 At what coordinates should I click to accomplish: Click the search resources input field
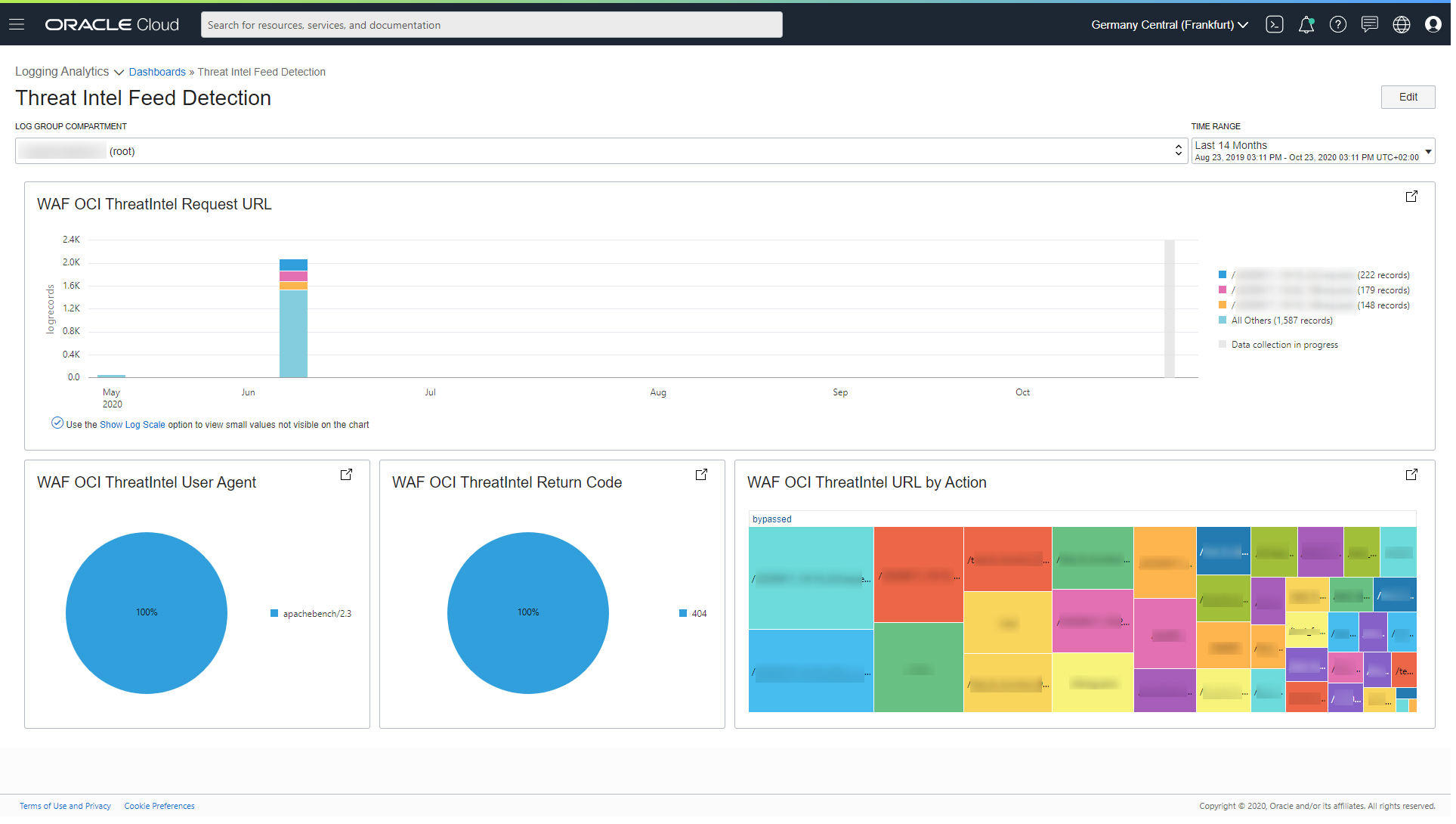[493, 25]
